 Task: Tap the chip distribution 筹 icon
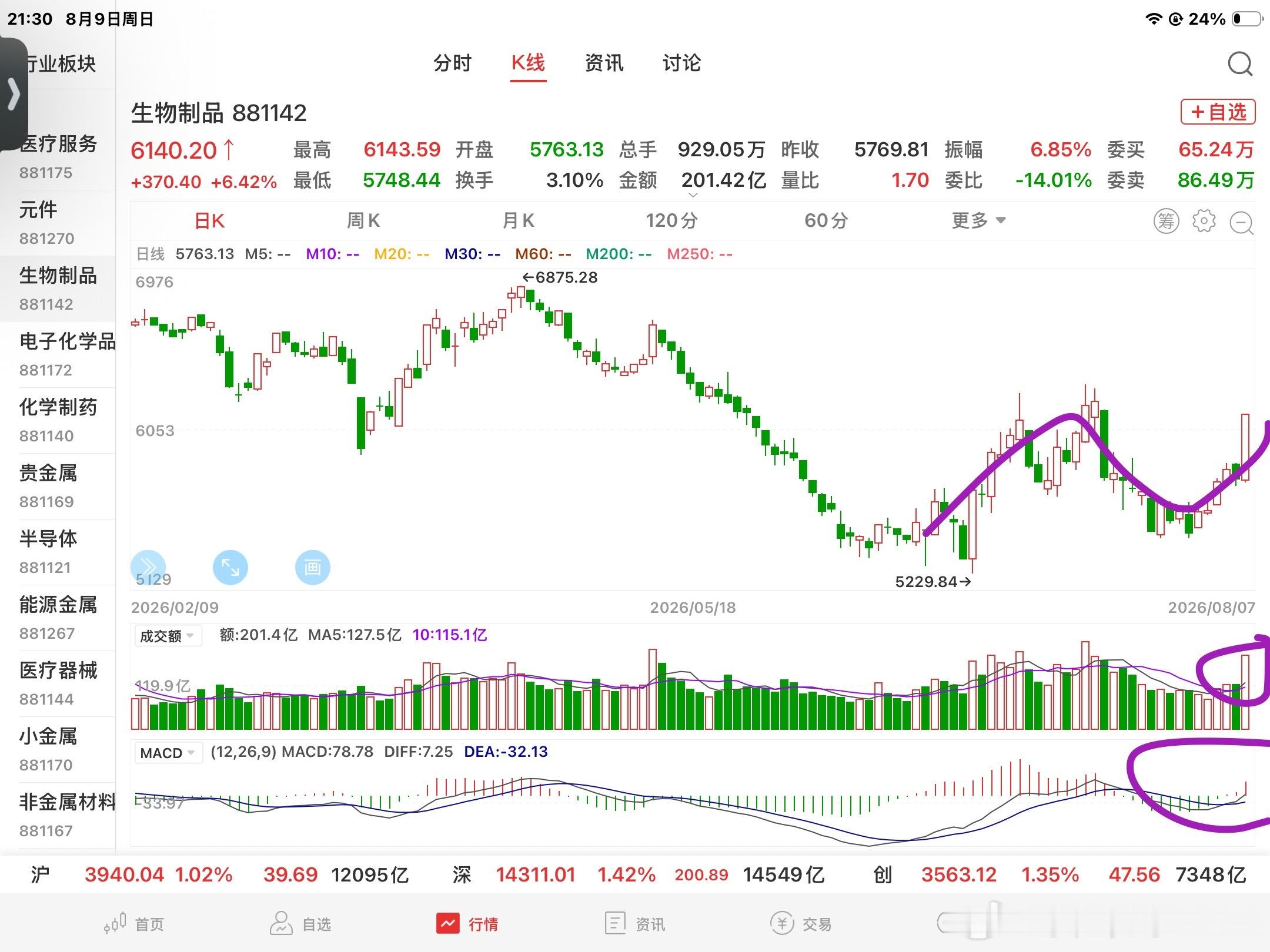coord(1166,221)
